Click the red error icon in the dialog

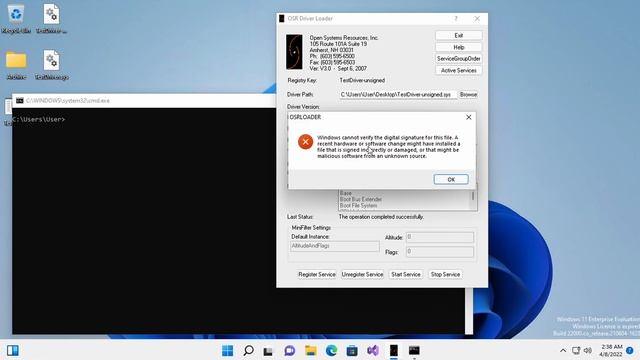pyautogui.click(x=305, y=142)
